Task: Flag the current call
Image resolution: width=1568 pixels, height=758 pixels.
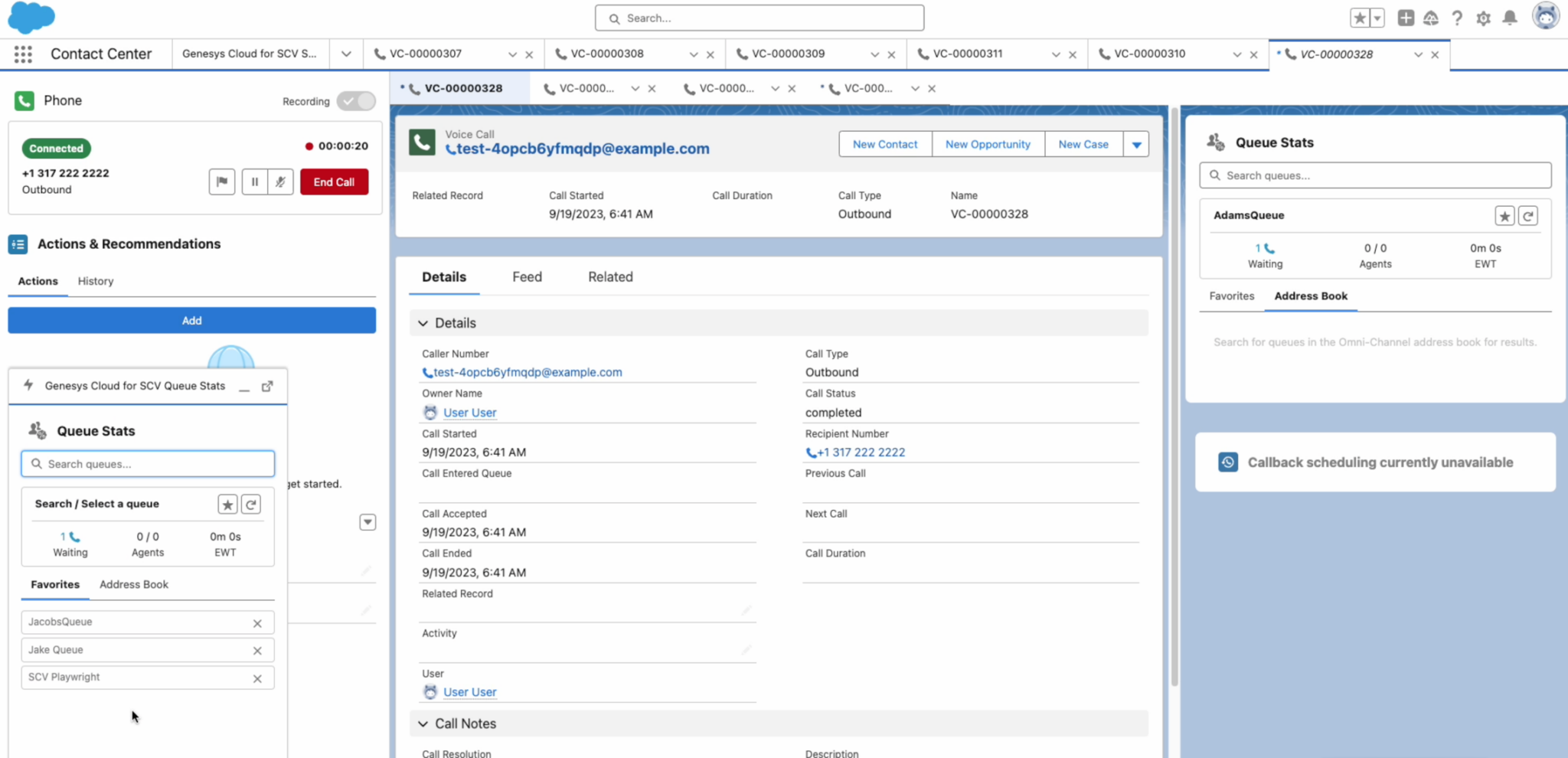Action: tap(222, 181)
